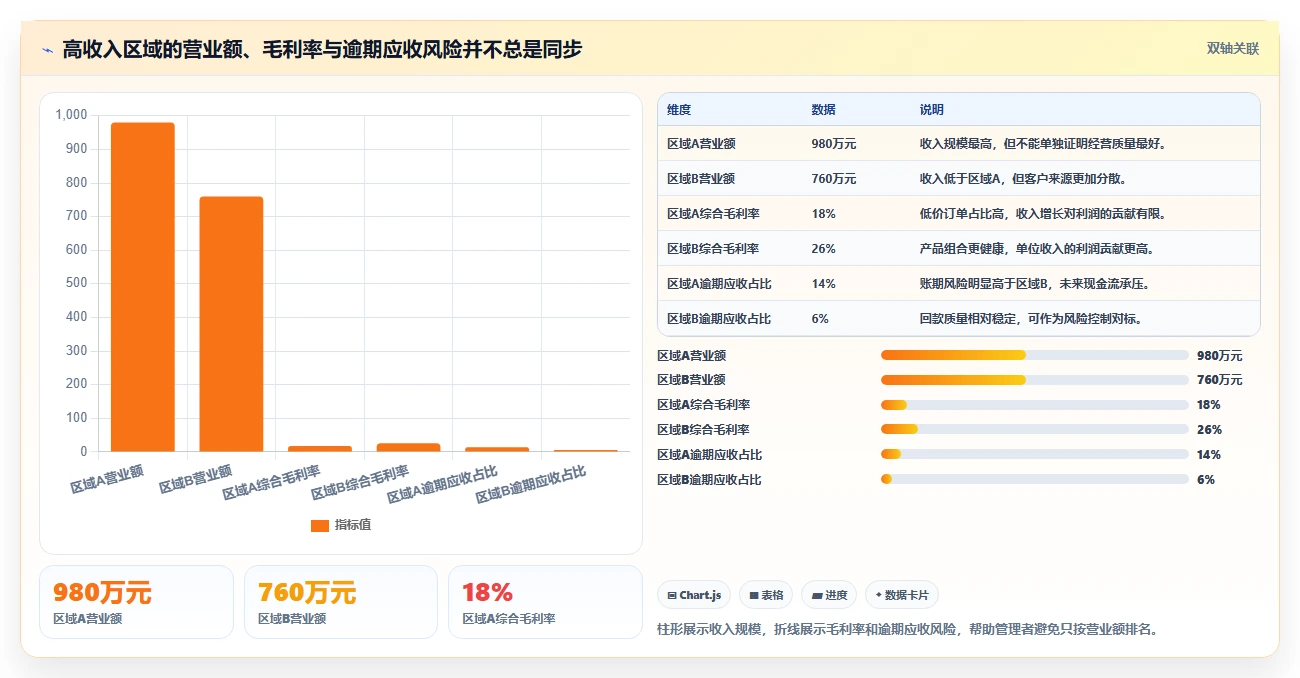
Task: Click the 数据 column header
Action: [x=824, y=110]
